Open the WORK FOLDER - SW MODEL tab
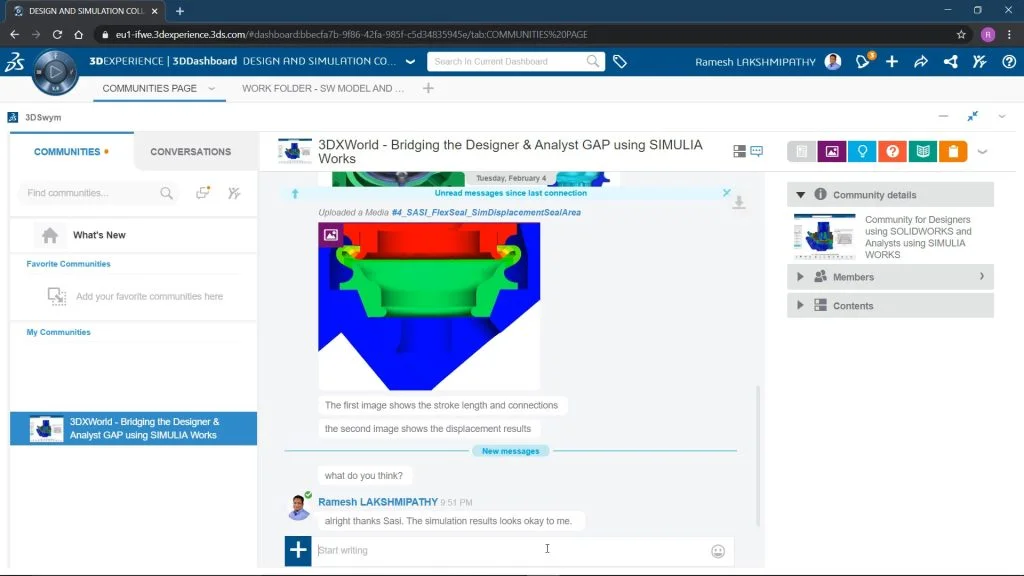 (x=323, y=88)
